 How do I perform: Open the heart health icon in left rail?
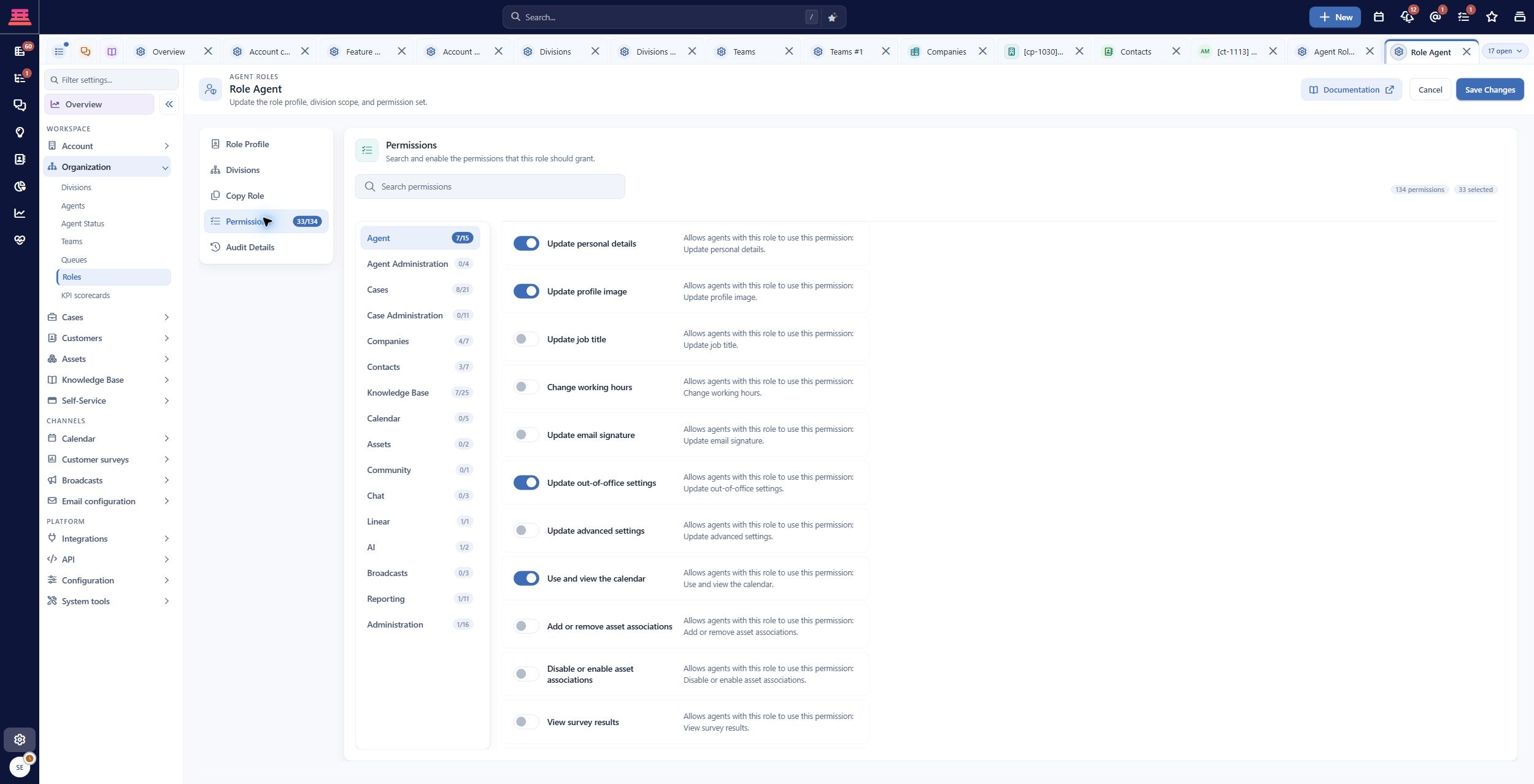point(20,240)
